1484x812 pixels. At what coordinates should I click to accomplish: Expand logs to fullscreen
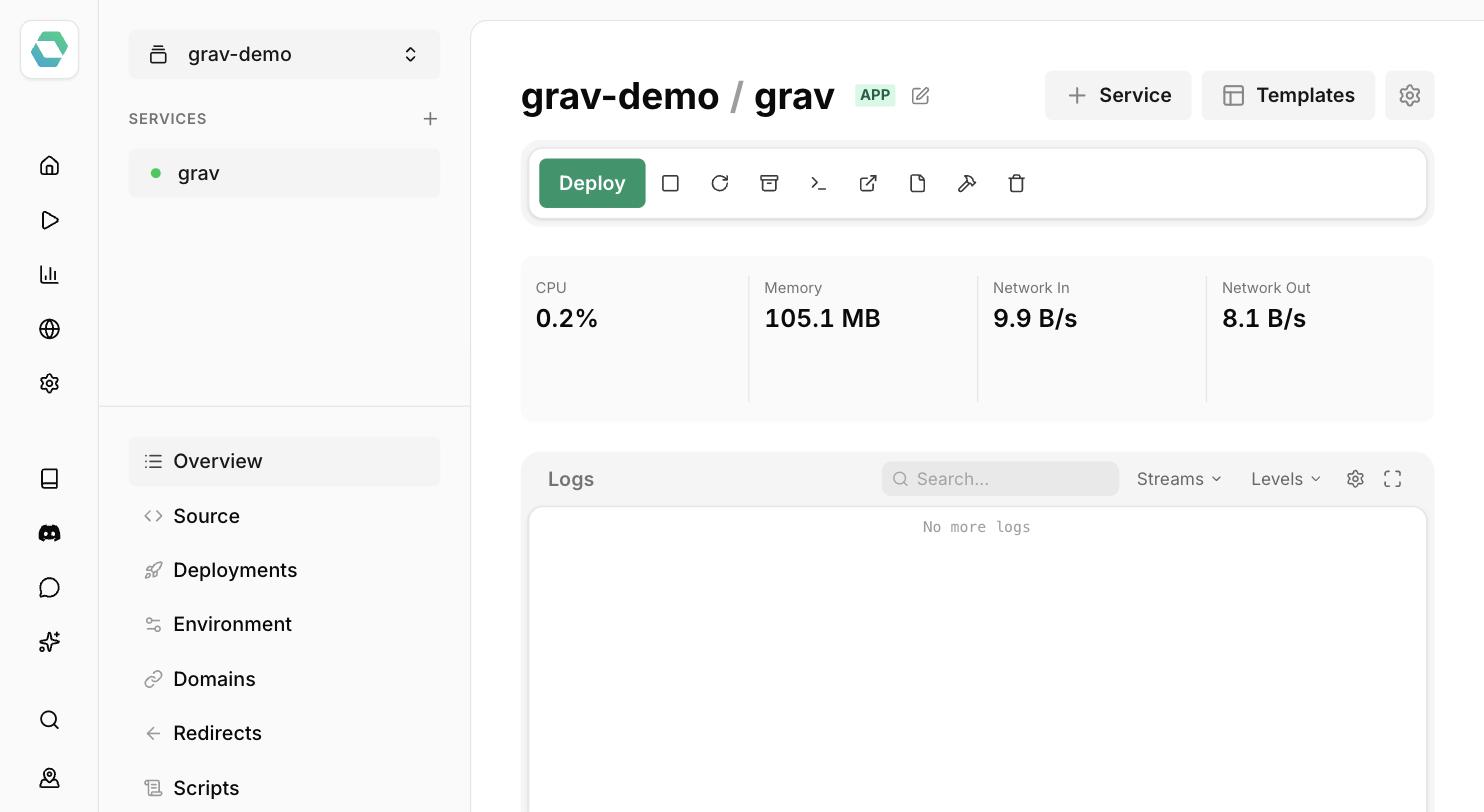click(x=1392, y=479)
